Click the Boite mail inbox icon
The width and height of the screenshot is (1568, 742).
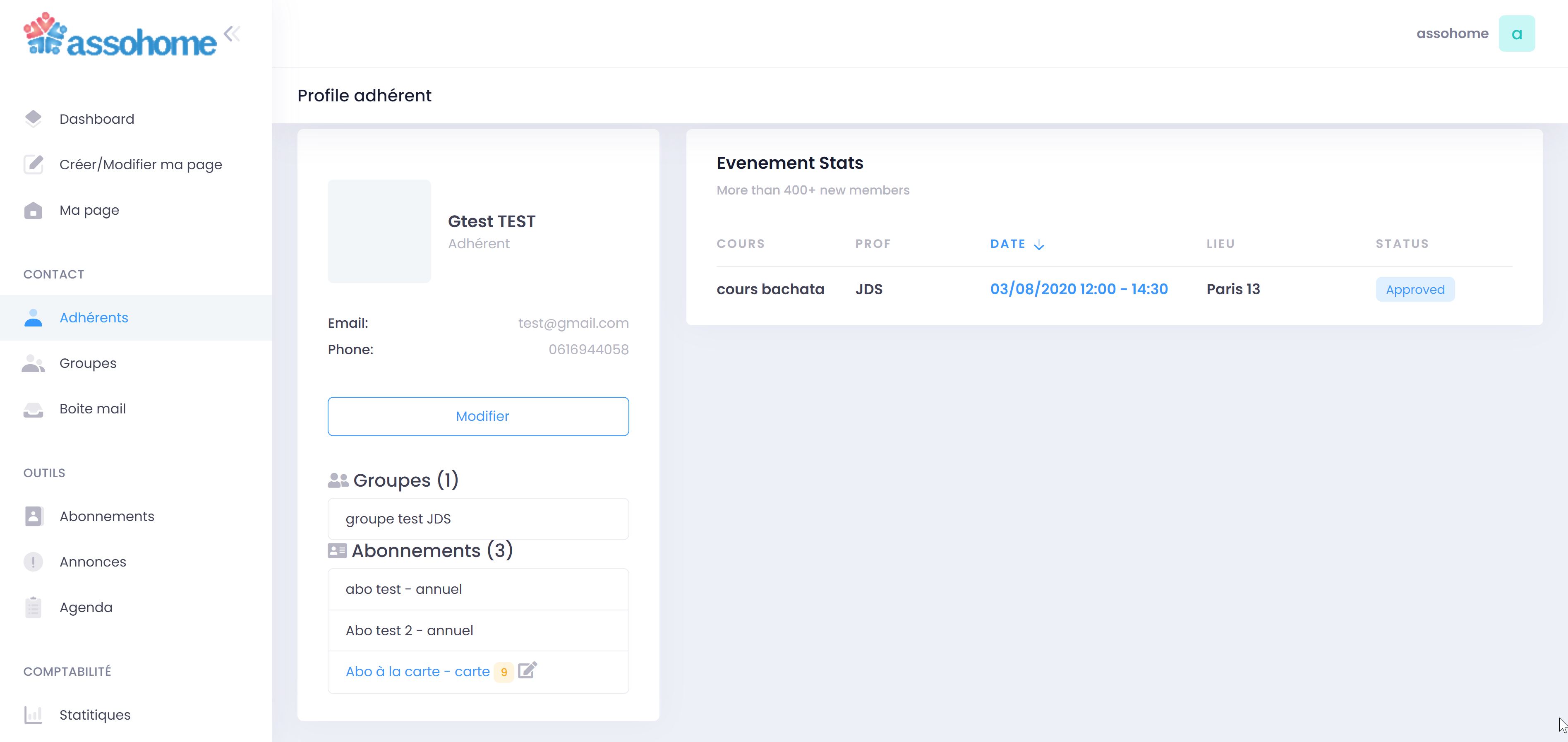33,410
